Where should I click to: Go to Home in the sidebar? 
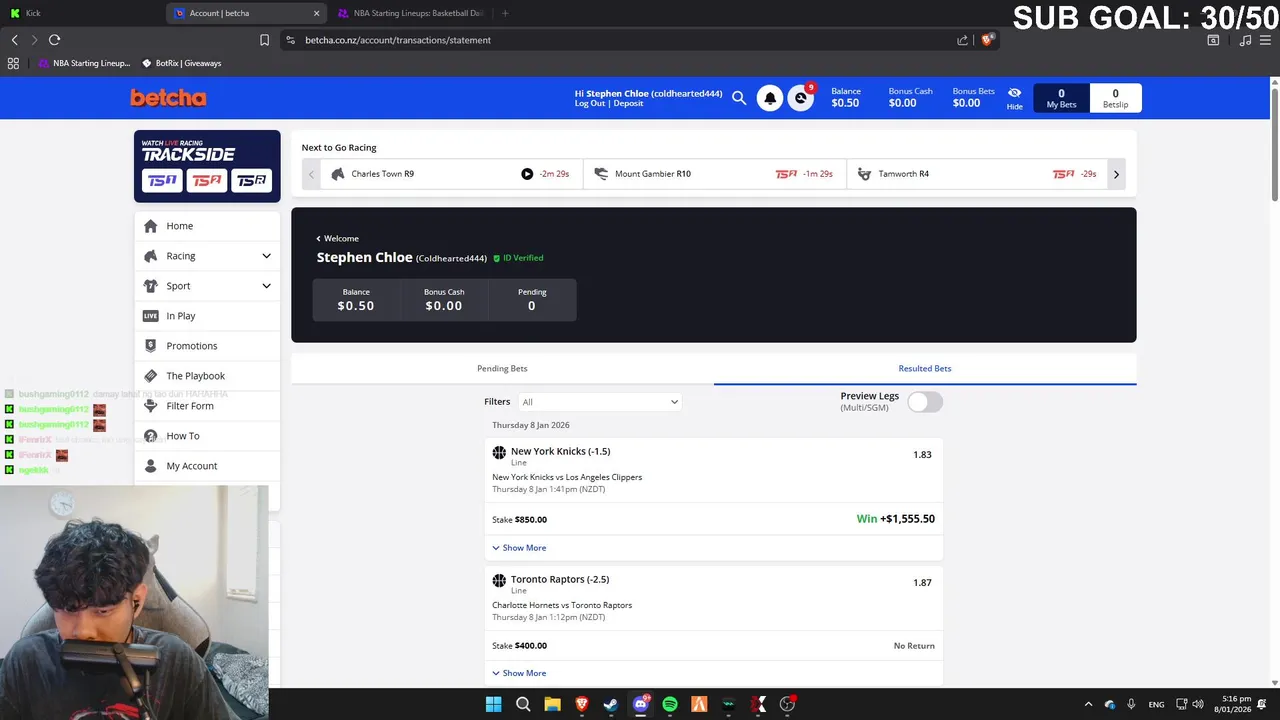pyautogui.click(x=207, y=226)
